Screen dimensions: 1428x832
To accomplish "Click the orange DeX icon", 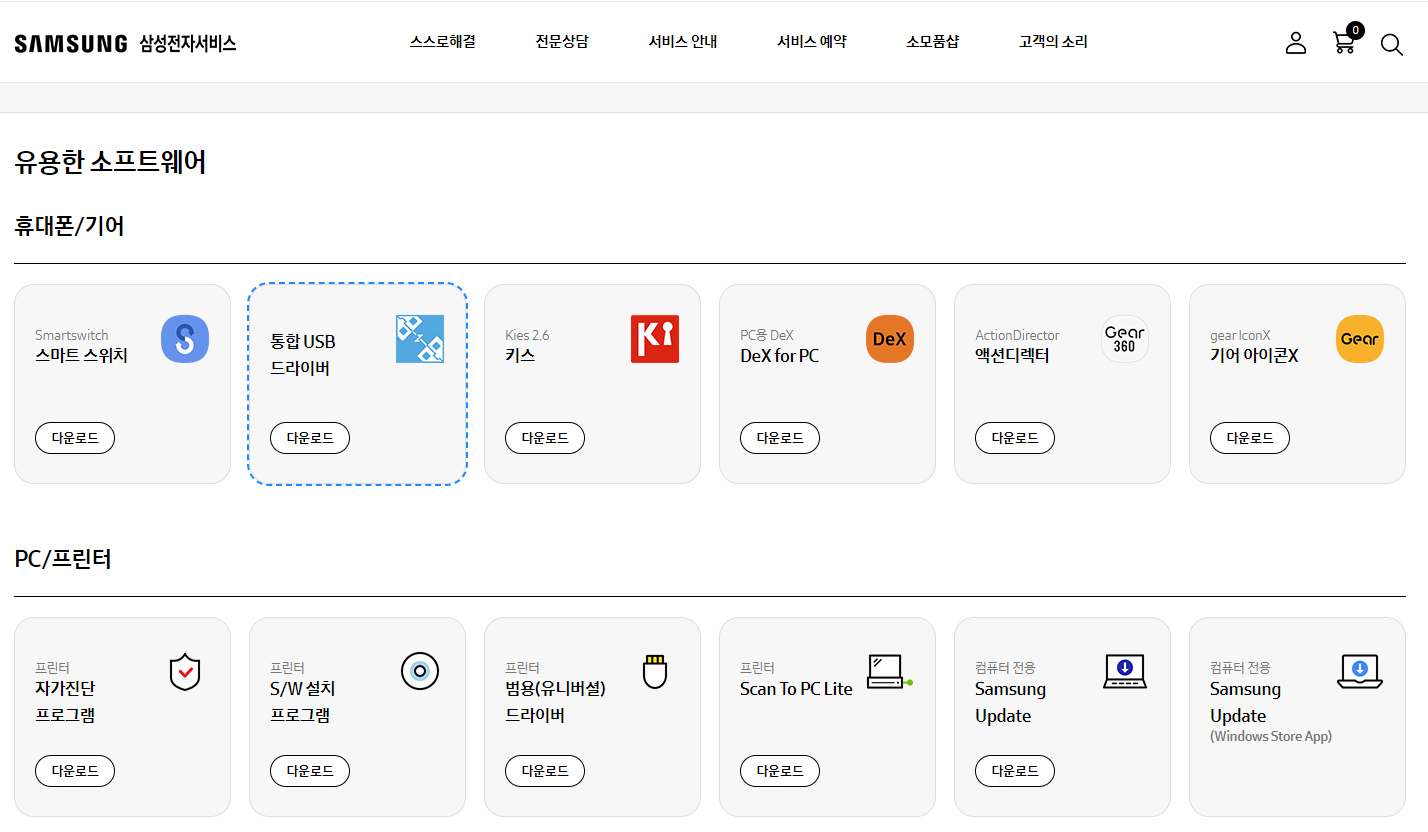I will pyautogui.click(x=890, y=339).
